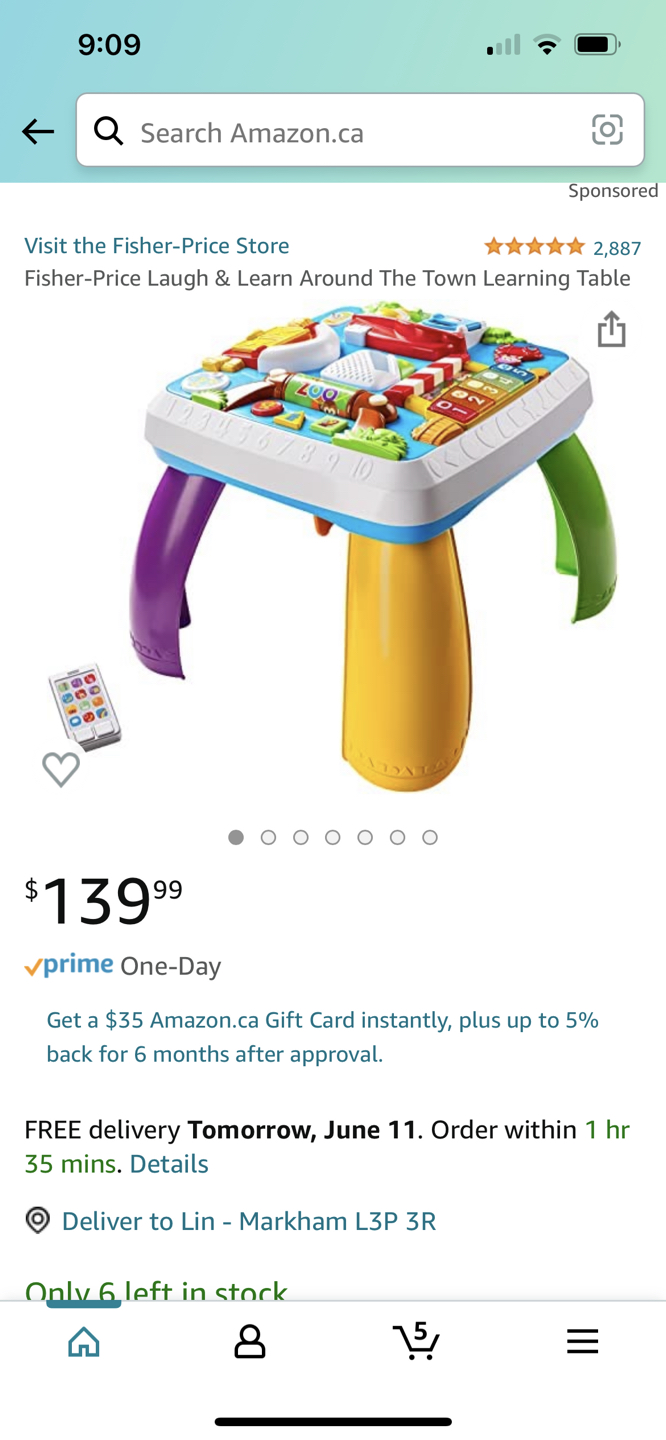Visit the Fisher-Price Store link
Viewport: 666px width, 1440px height.
(x=157, y=245)
